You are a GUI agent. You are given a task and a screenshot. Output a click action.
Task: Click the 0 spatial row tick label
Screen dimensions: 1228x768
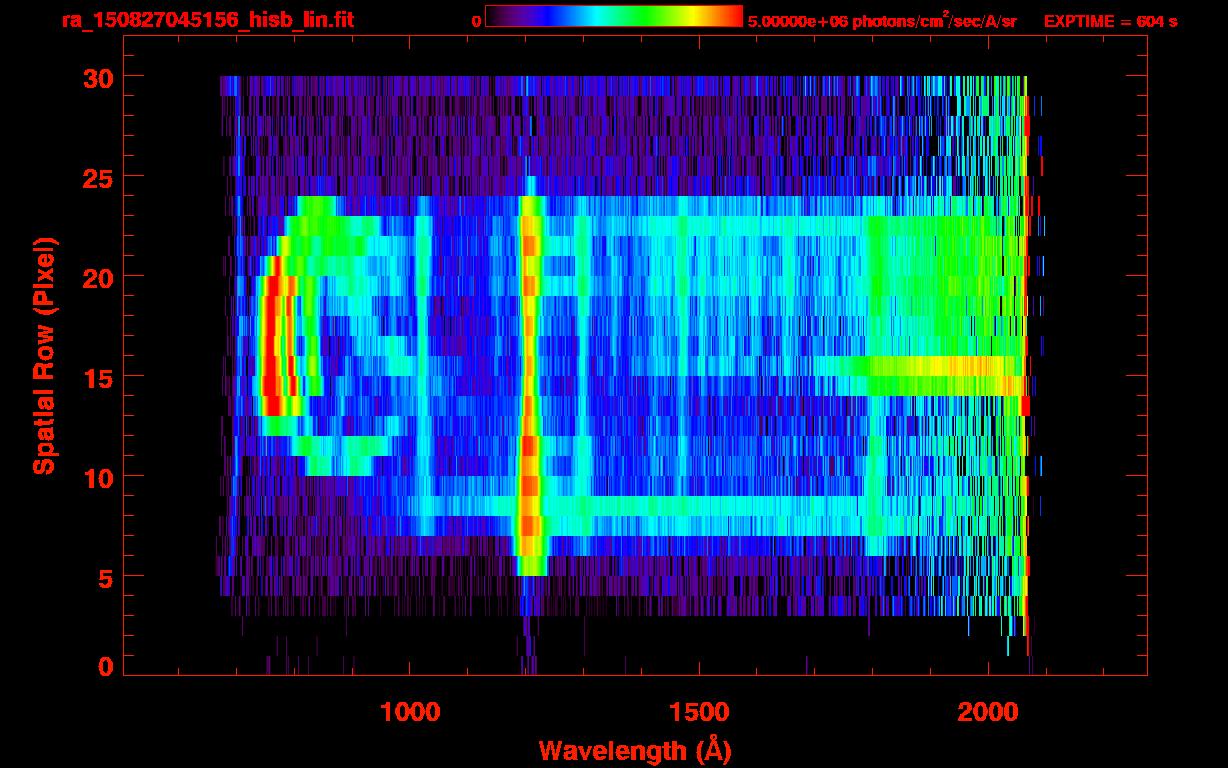pos(106,666)
